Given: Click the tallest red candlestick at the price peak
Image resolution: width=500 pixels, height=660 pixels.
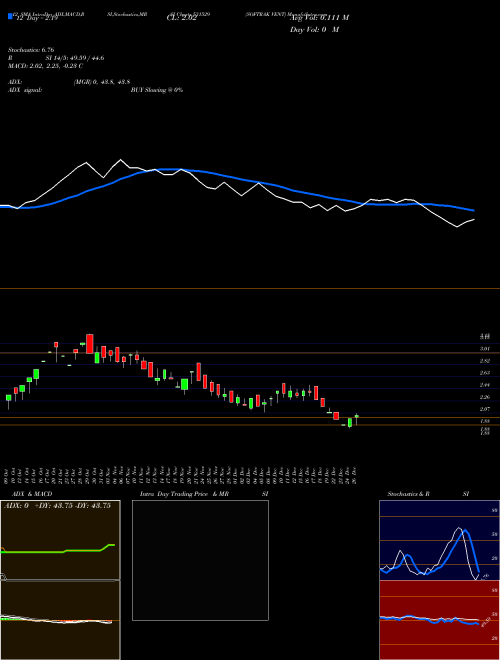Looking at the screenshot, I should pyautogui.click(x=90, y=344).
